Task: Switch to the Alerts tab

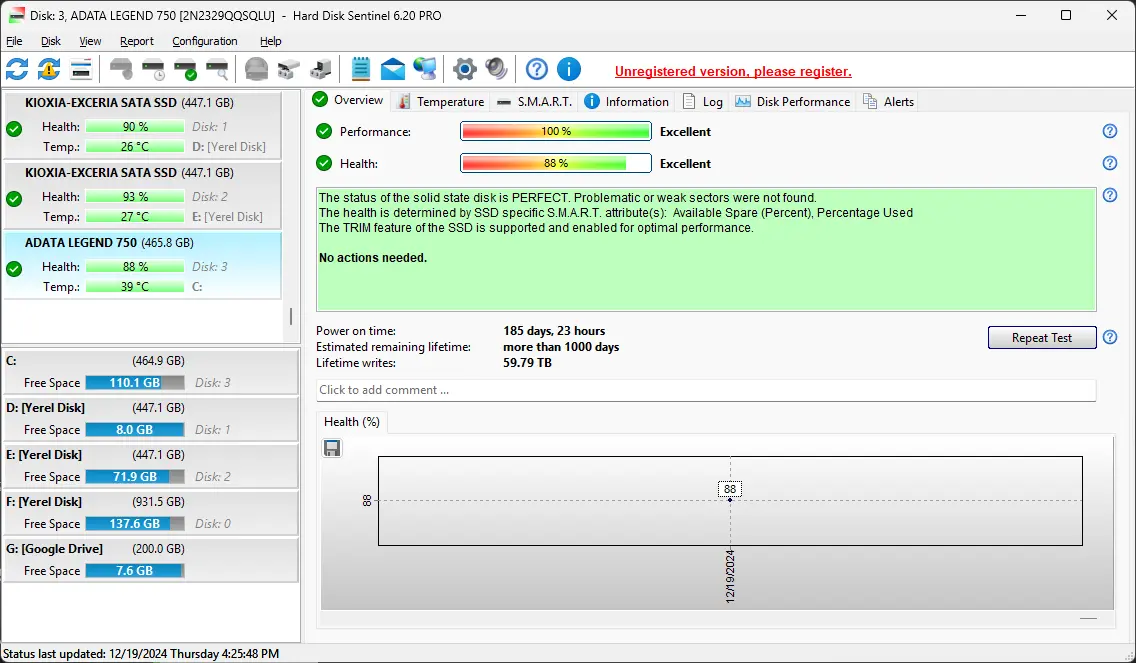Action: click(x=888, y=101)
